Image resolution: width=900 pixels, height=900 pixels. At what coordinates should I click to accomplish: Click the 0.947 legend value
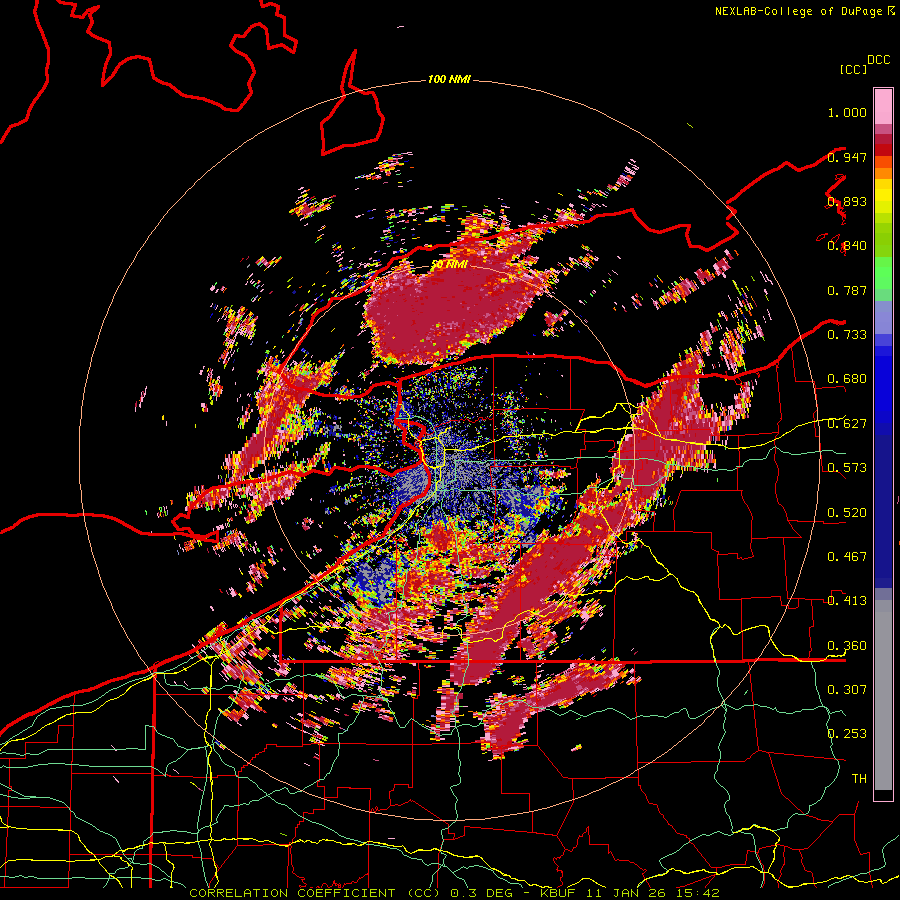(847, 157)
